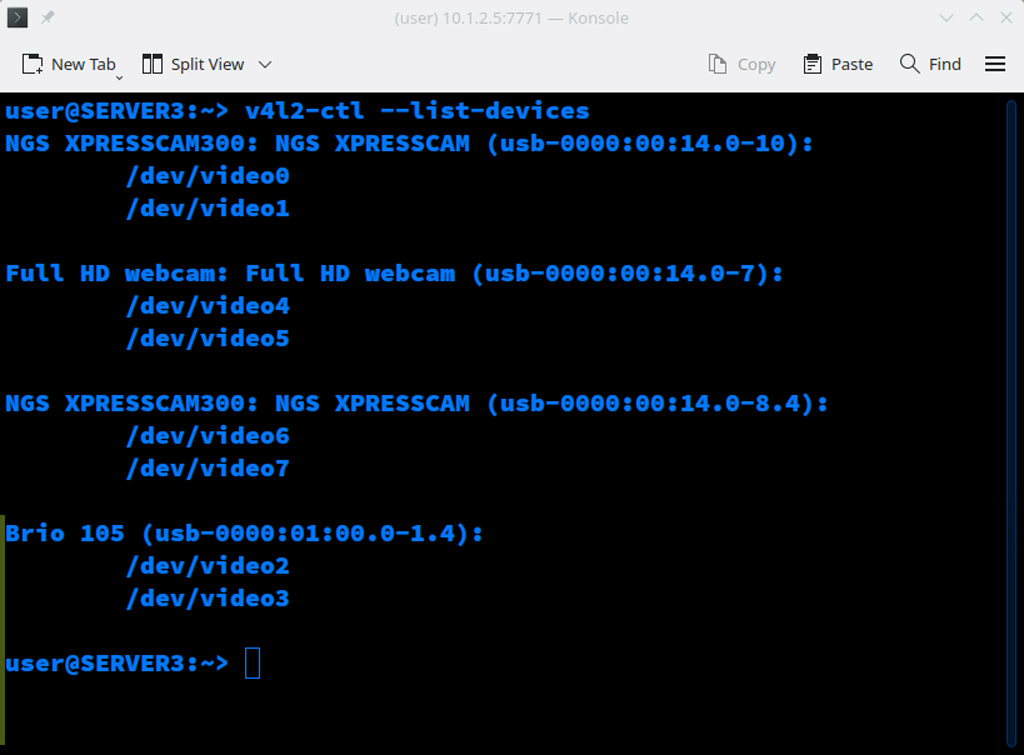
Task: Toggle the pin window icon
Action: (x=48, y=18)
